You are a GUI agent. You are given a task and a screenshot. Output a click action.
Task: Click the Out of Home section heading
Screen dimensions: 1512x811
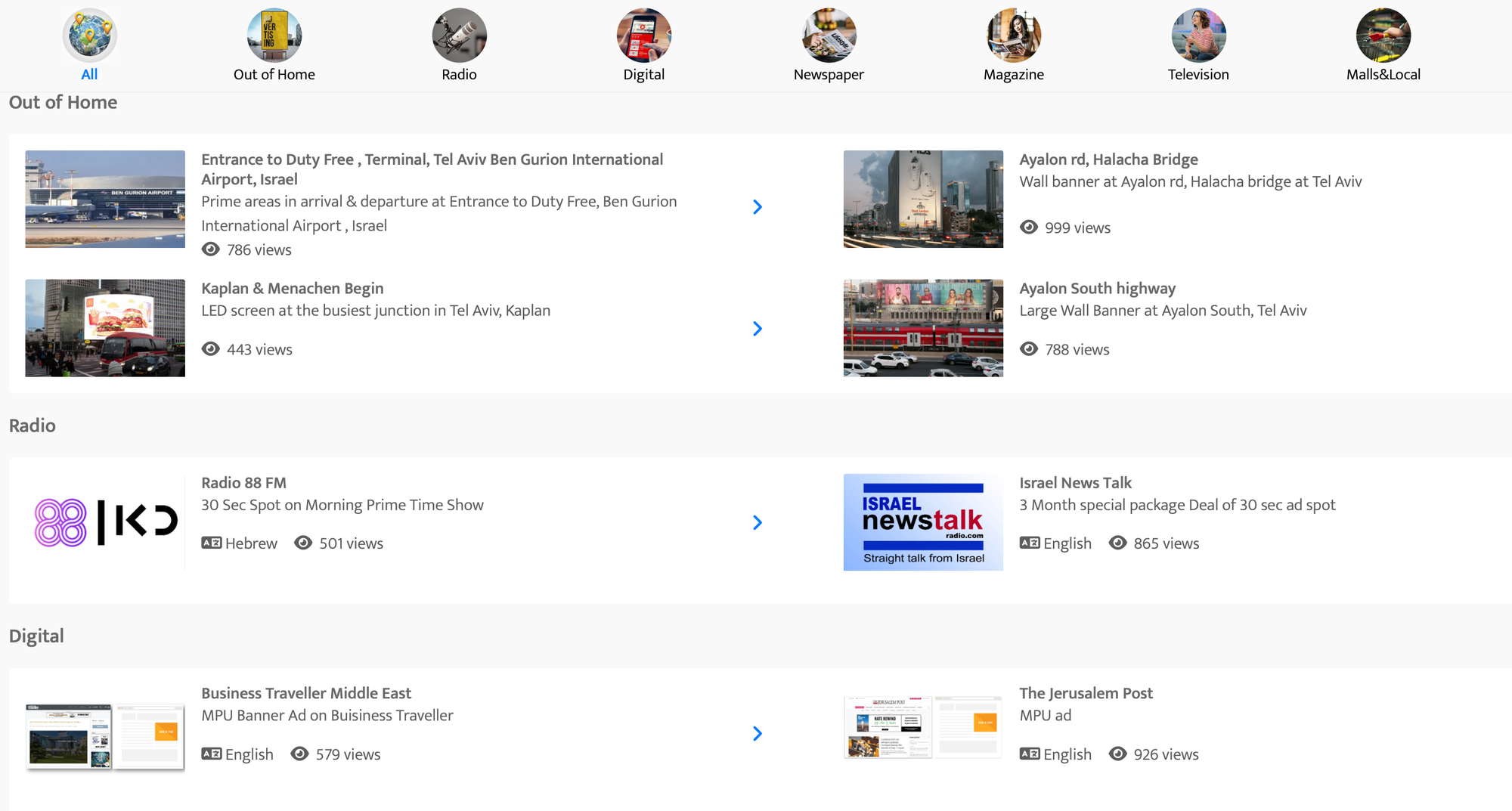point(63,102)
